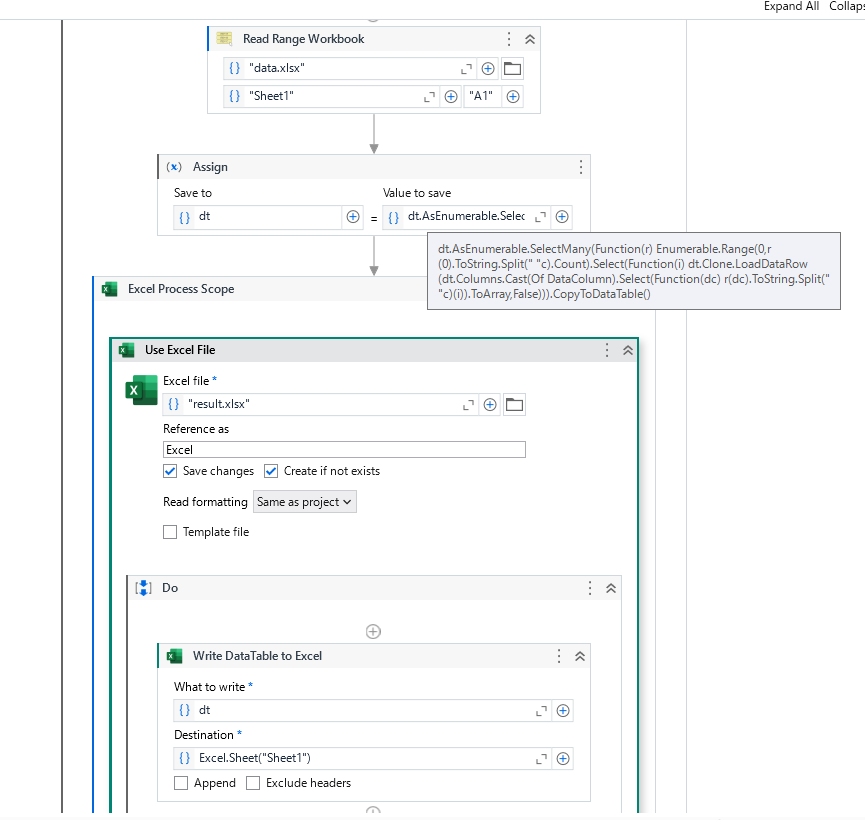Click the plus icon next to Destination field
The width and height of the screenshot is (865, 820).
point(562,758)
